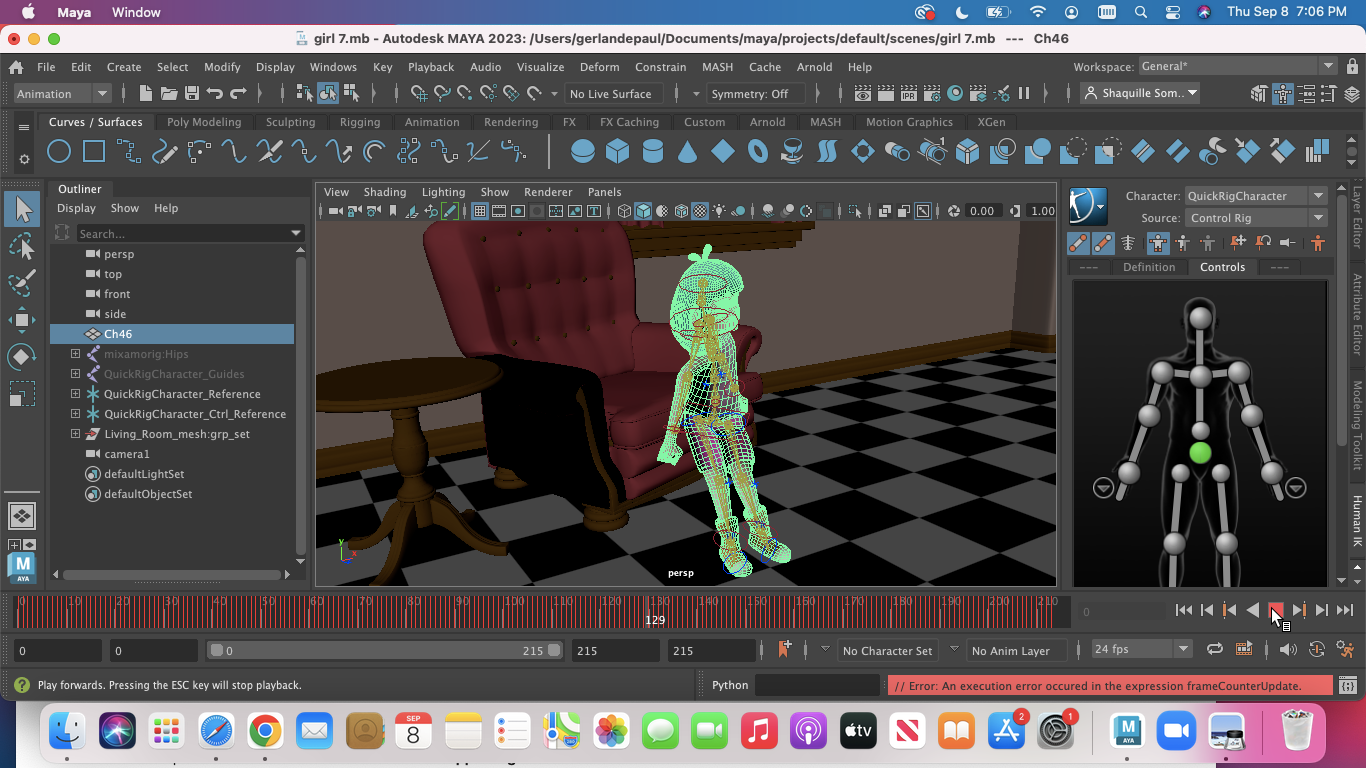
Task: Mute audio with the speaker icon
Action: [1288, 649]
